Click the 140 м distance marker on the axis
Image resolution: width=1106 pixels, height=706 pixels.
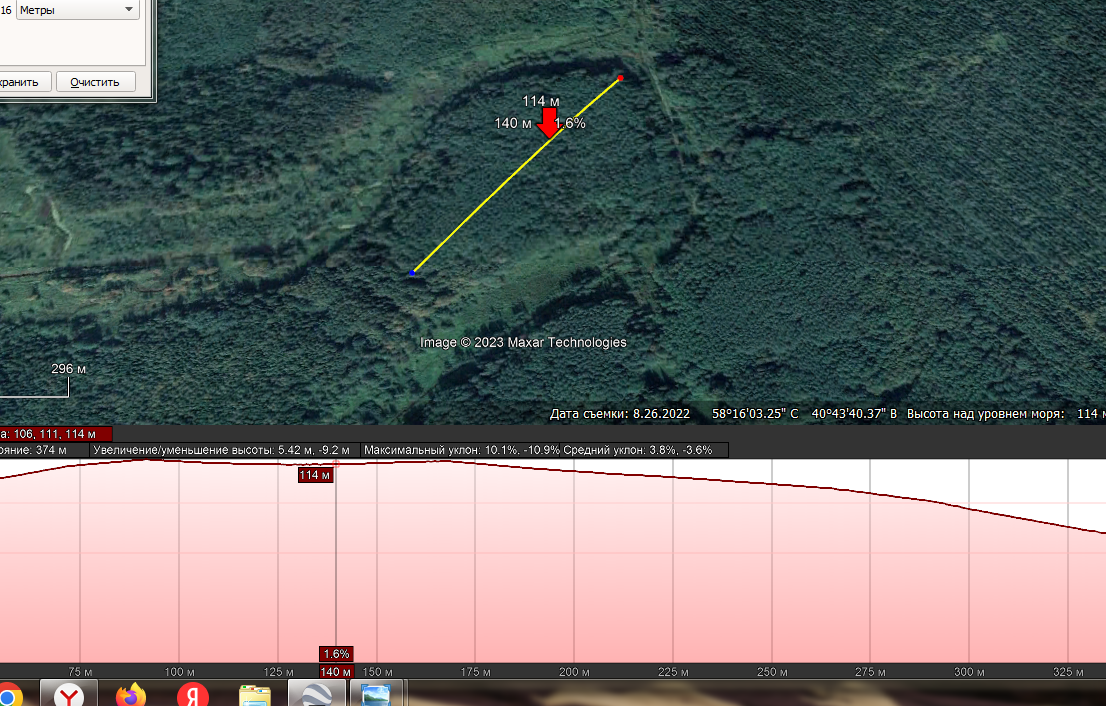coord(336,672)
